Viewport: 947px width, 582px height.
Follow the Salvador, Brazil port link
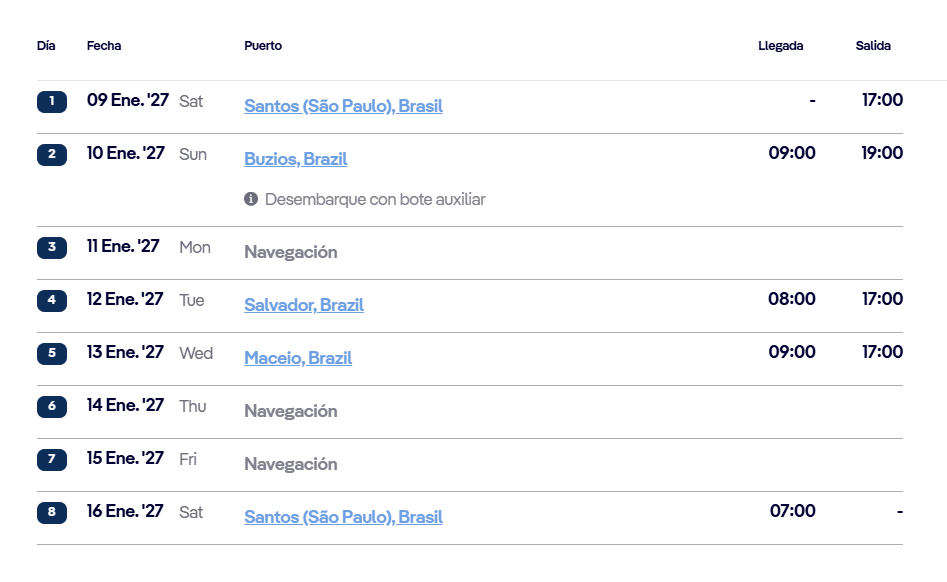coord(304,305)
